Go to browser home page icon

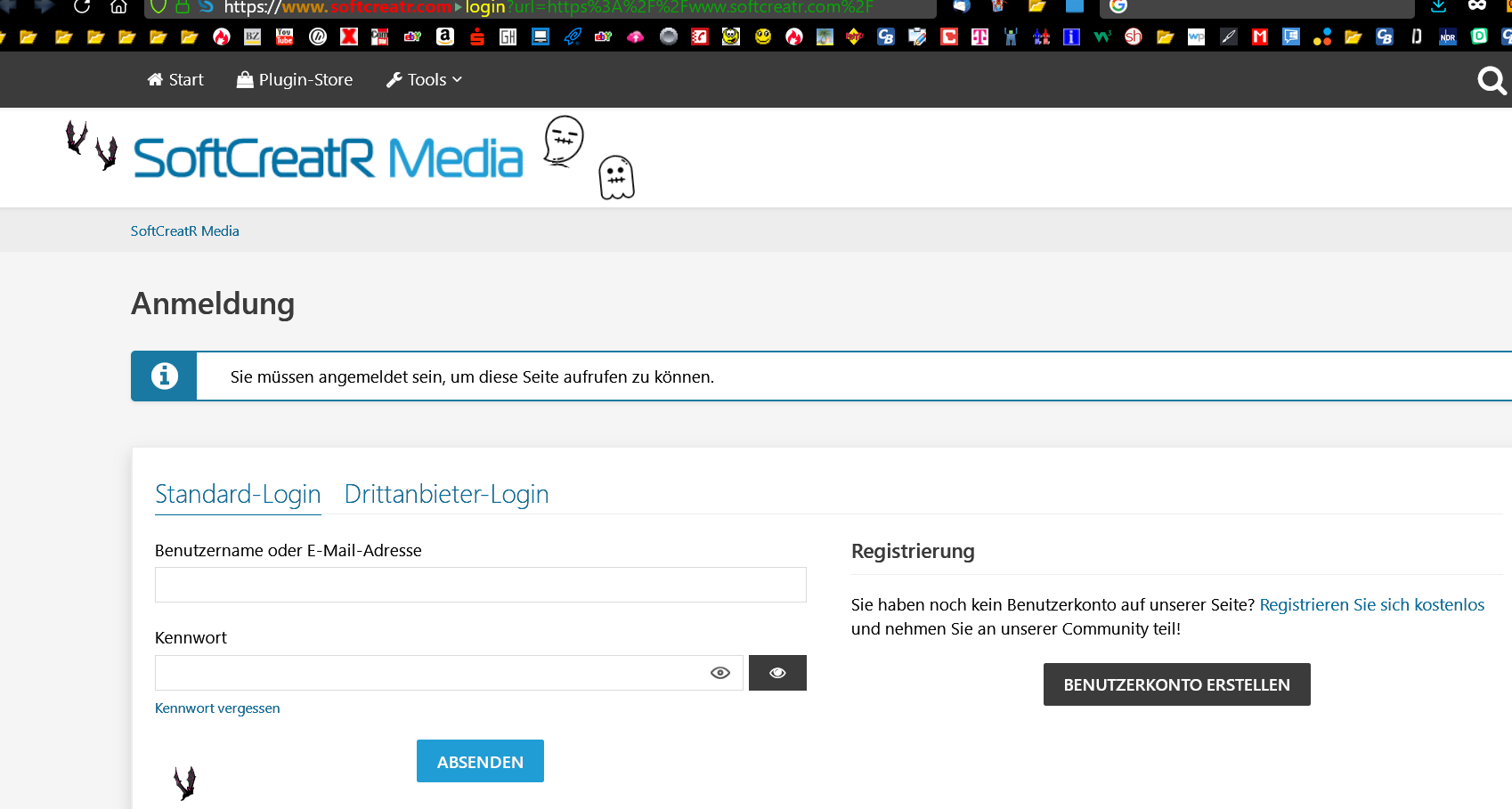pos(118,7)
